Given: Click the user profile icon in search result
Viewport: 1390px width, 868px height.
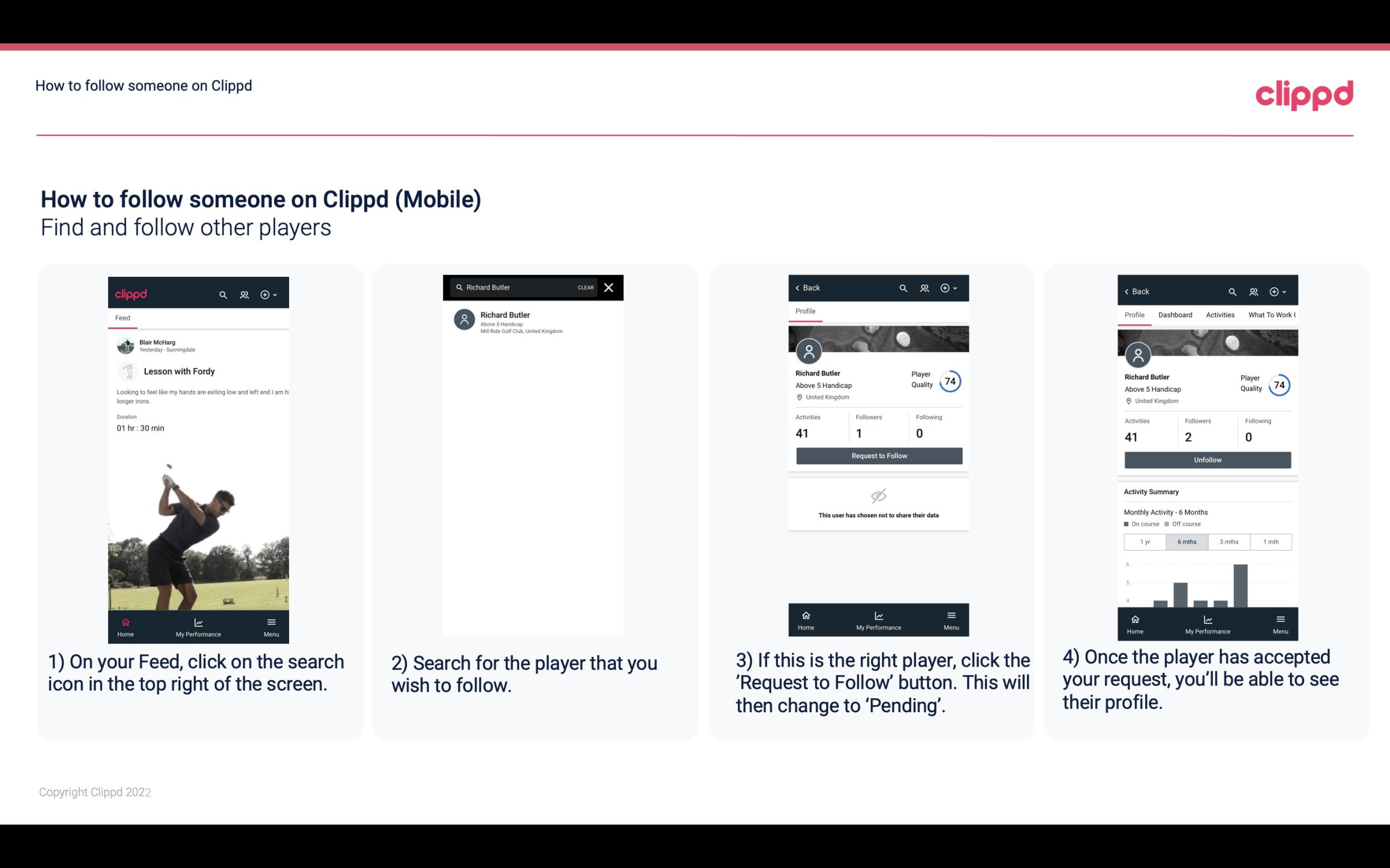Looking at the screenshot, I should pyautogui.click(x=464, y=320).
